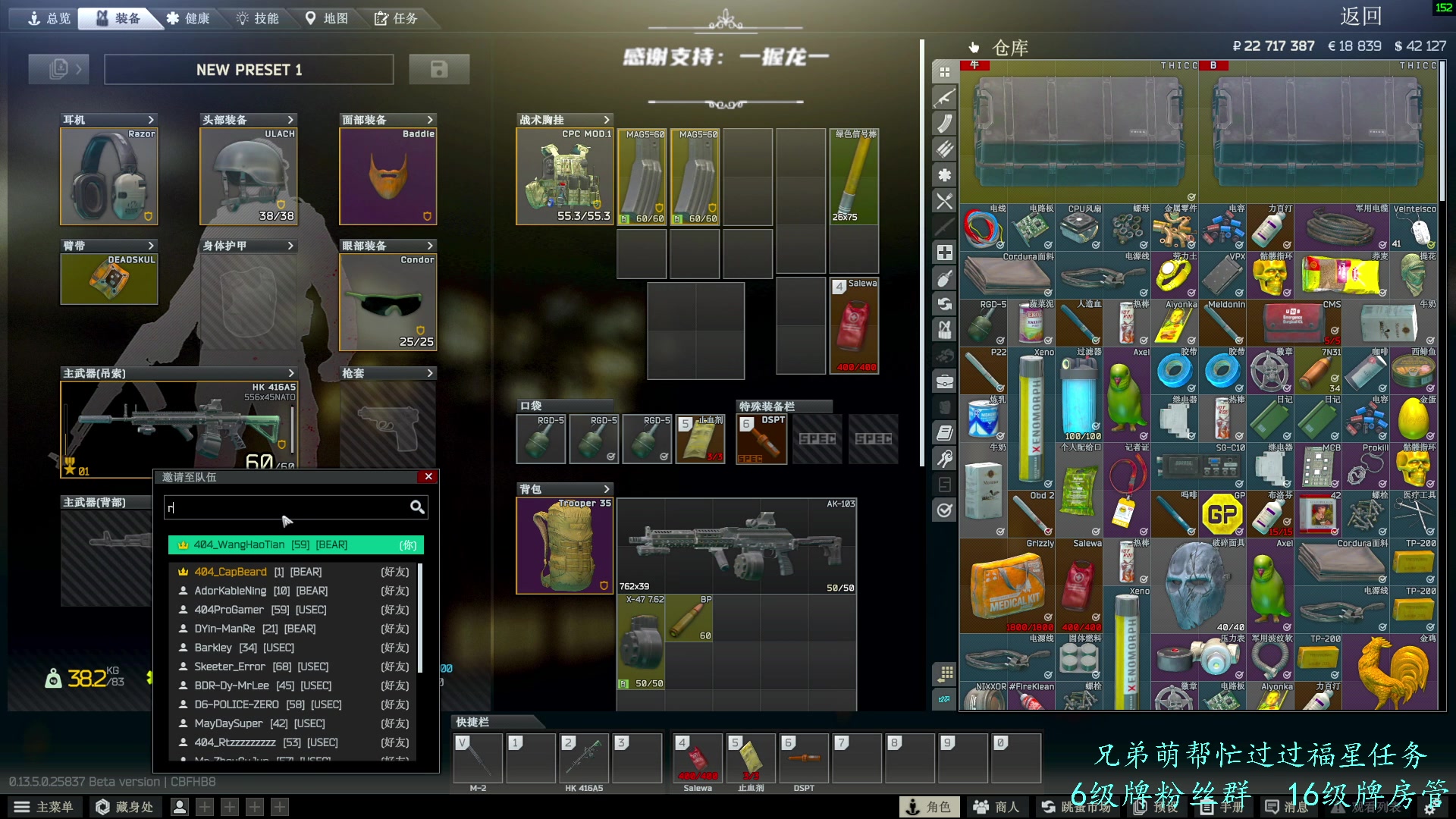This screenshot has width=1456, height=819.
Task: Expand the 背包 backpack slot arrow
Action: [x=607, y=489]
